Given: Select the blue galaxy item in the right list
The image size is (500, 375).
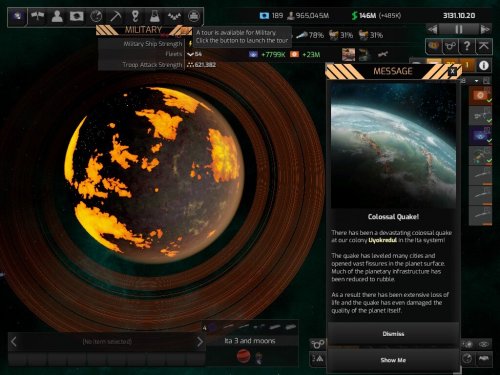Looking at the screenshot, I should pyautogui.click(x=480, y=136).
